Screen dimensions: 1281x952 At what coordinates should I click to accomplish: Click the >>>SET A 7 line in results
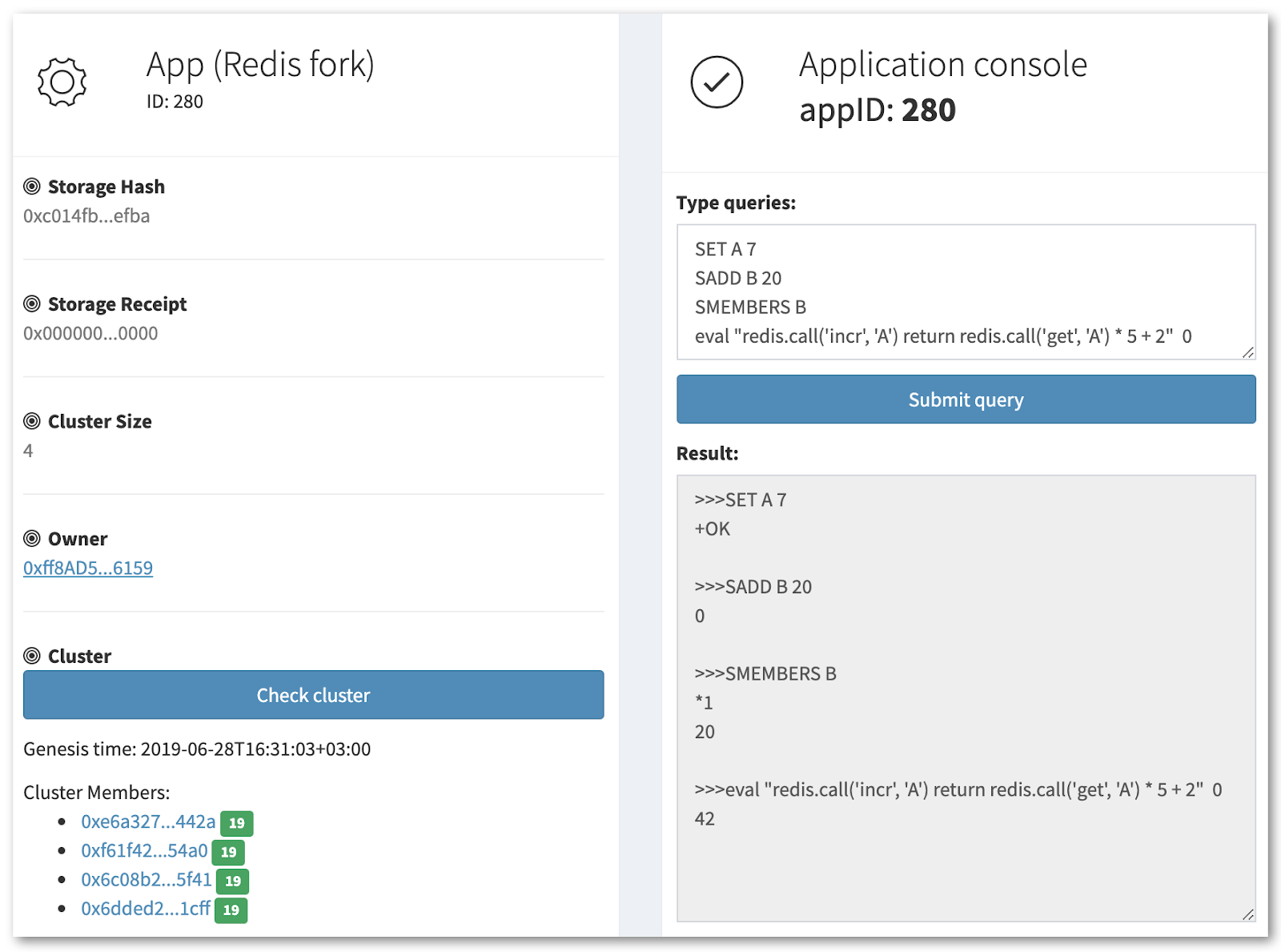pyautogui.click(x=741, y=500)
